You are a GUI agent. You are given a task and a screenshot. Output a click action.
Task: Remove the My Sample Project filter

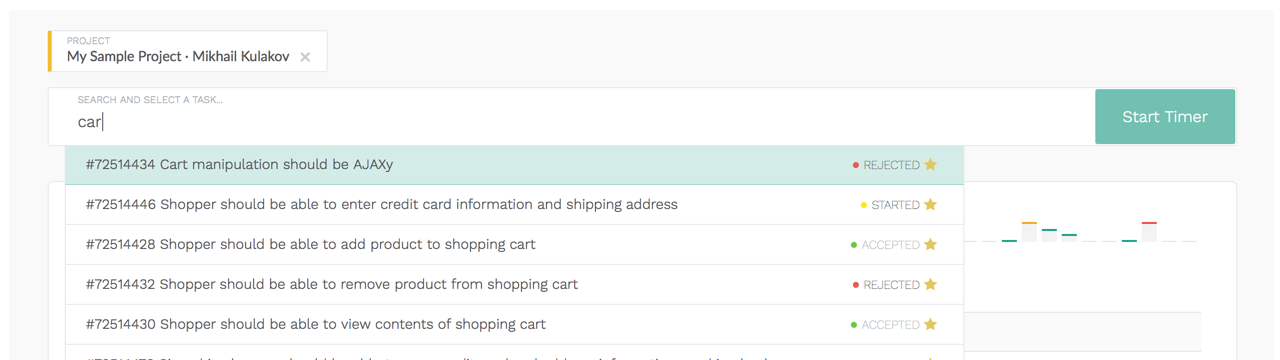pos(305,57)
